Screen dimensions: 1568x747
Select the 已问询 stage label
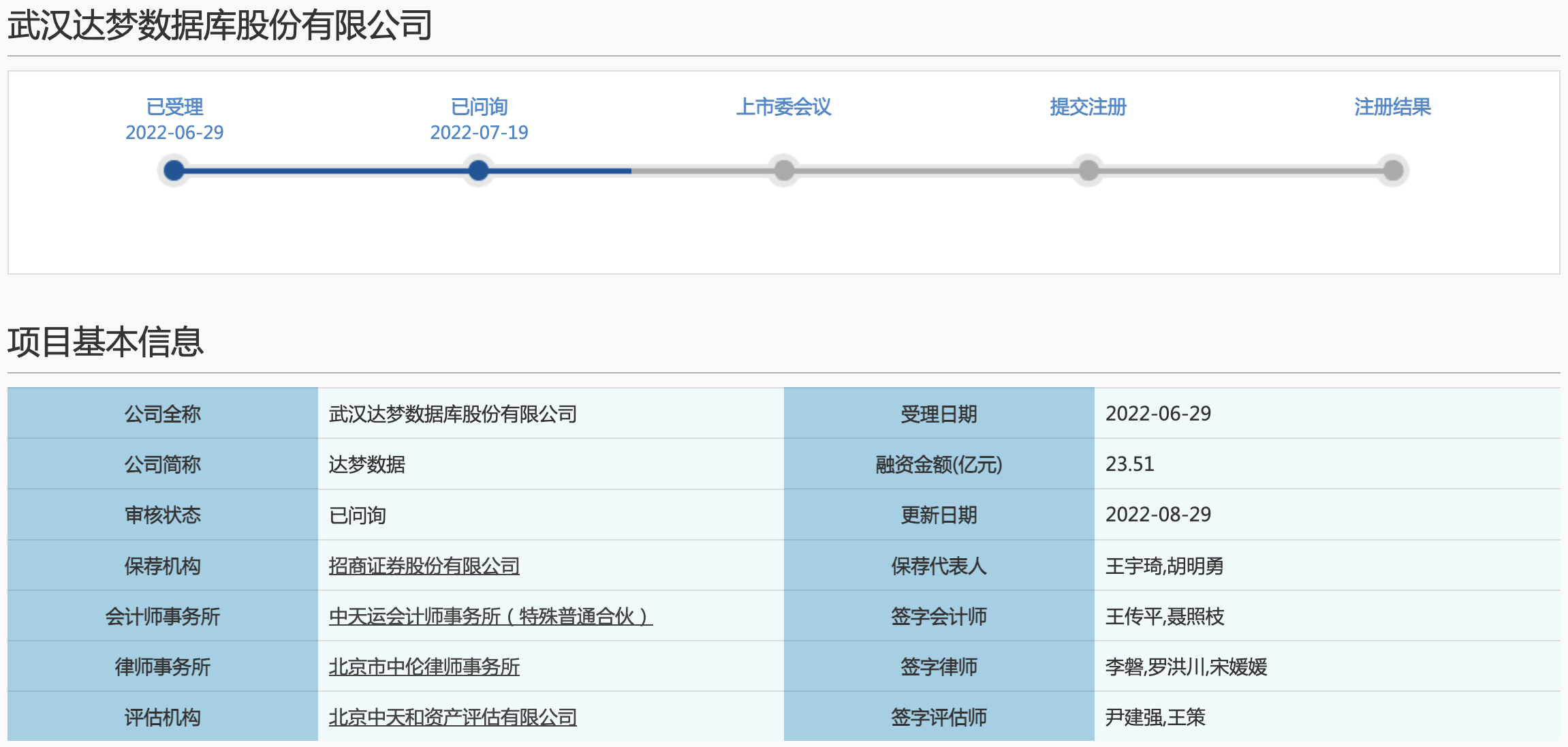pos(479,107)
